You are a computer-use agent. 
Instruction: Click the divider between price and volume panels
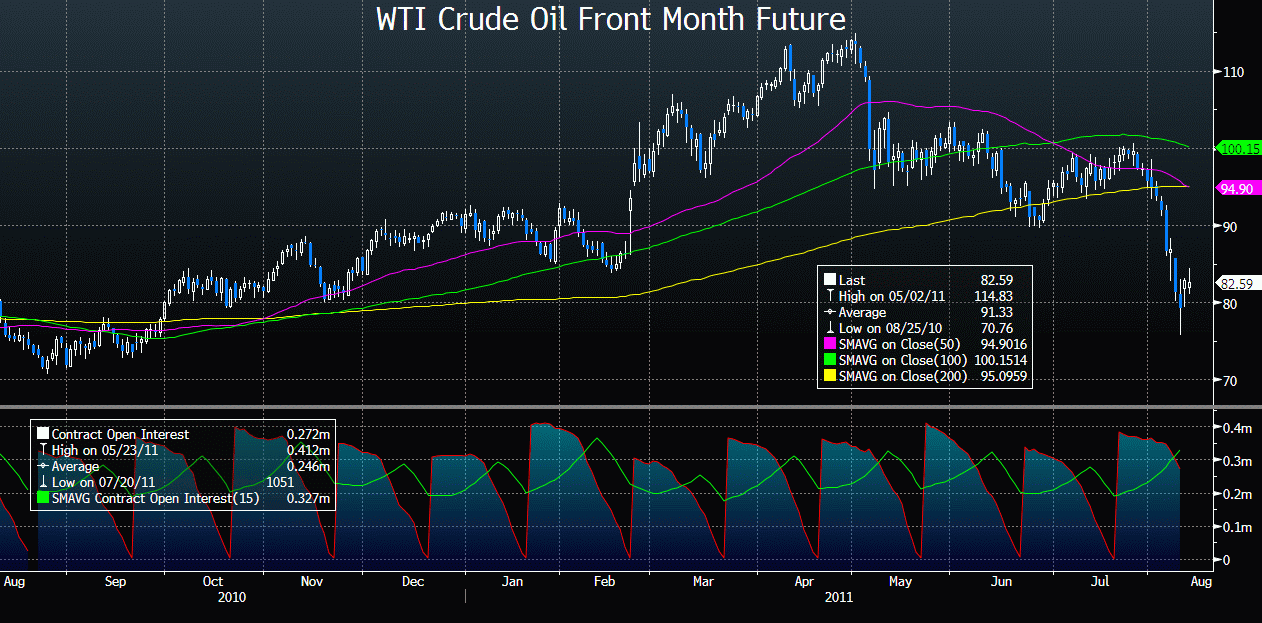point(630,406)
